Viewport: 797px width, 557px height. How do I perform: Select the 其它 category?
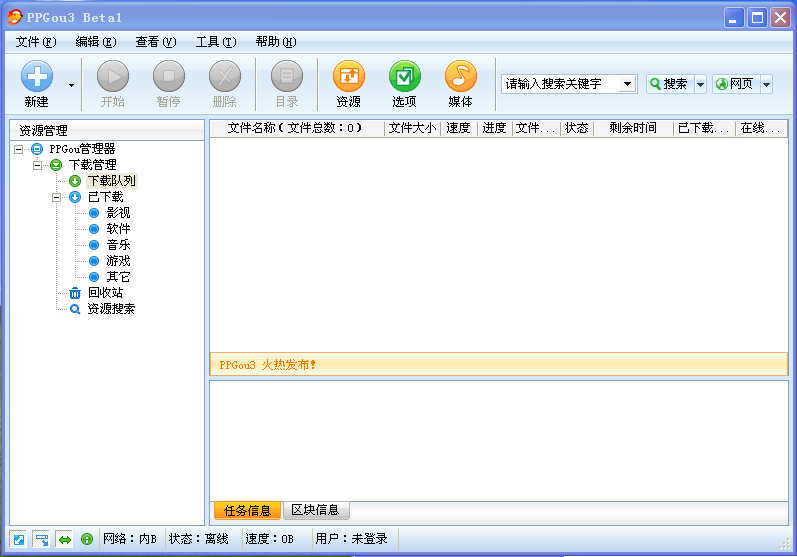(x=118, y=276)
